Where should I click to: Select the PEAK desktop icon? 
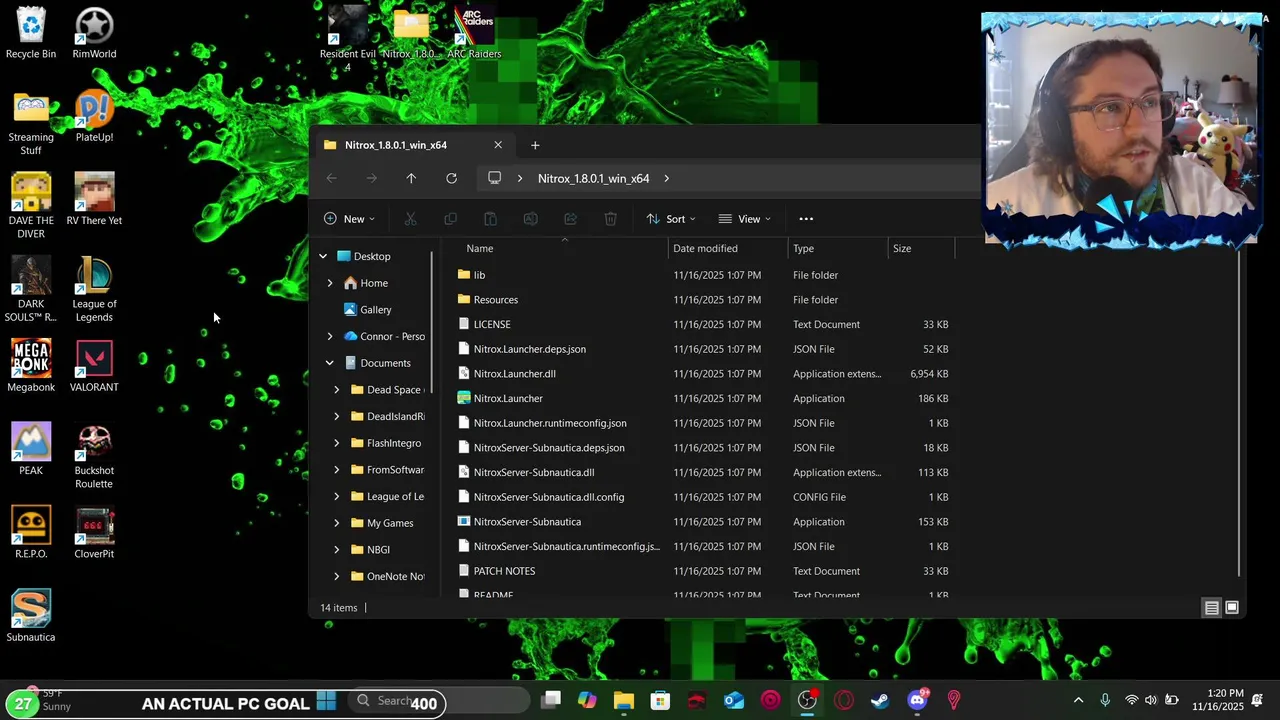[31, 450]
